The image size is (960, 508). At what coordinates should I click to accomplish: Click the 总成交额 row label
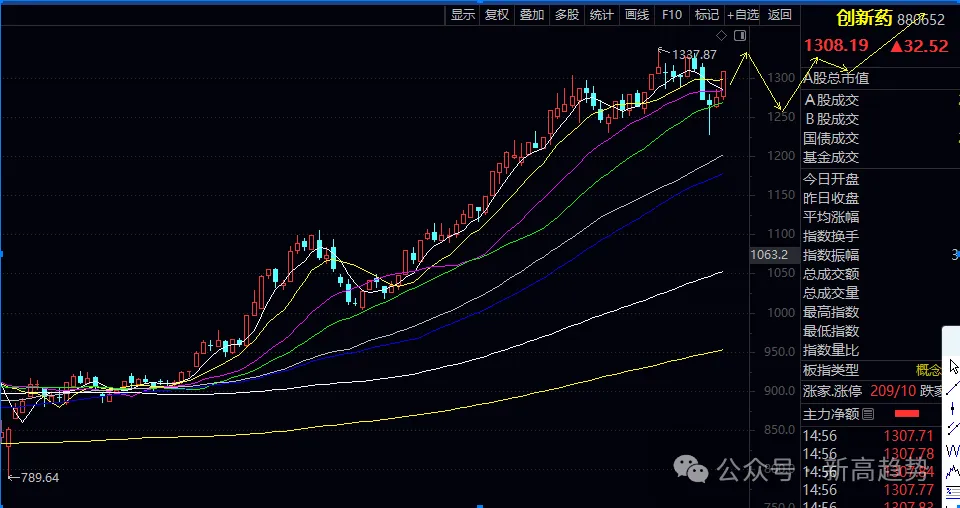click(831, 274)
